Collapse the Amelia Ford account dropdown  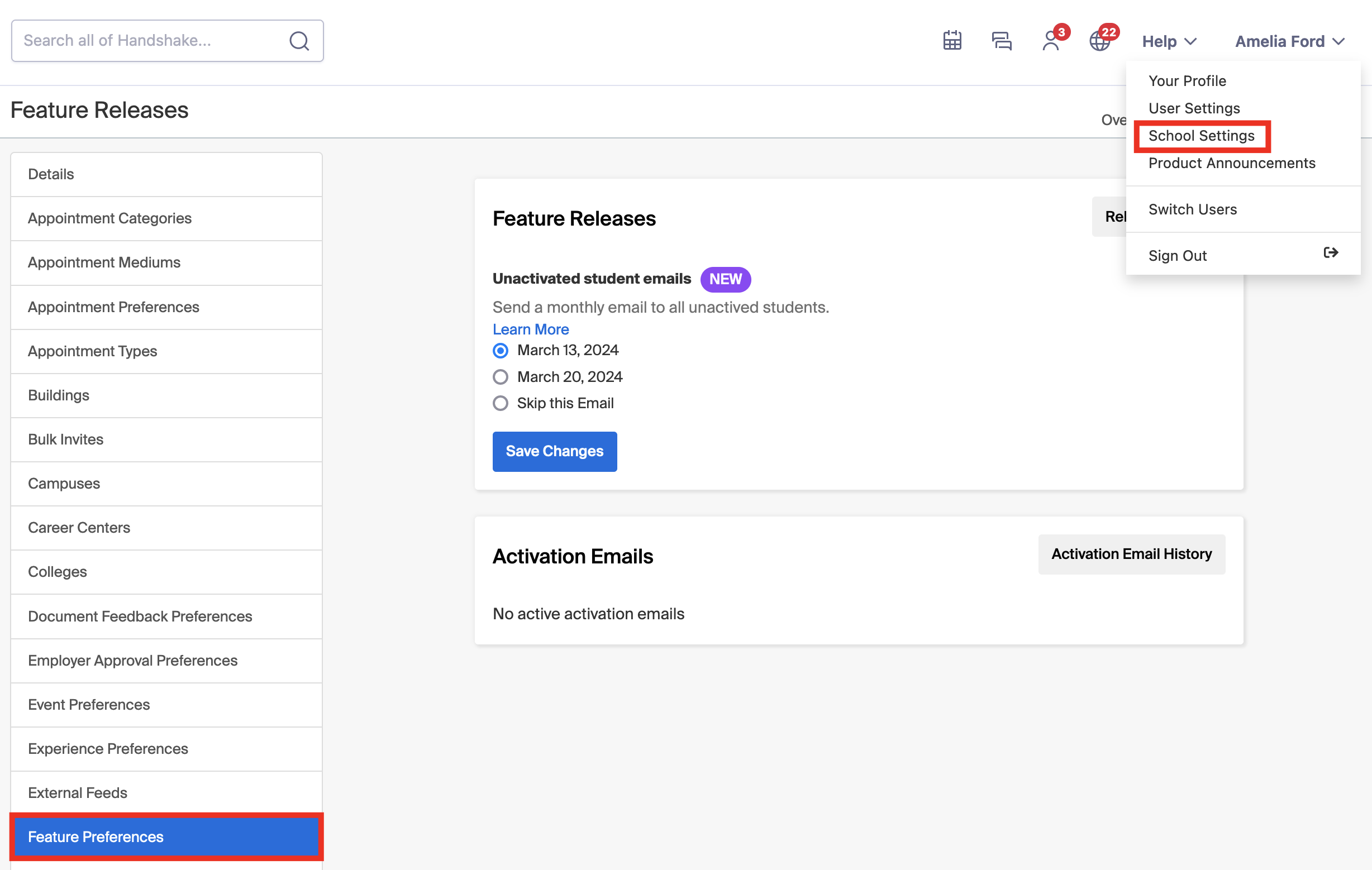click(1289, 41)
